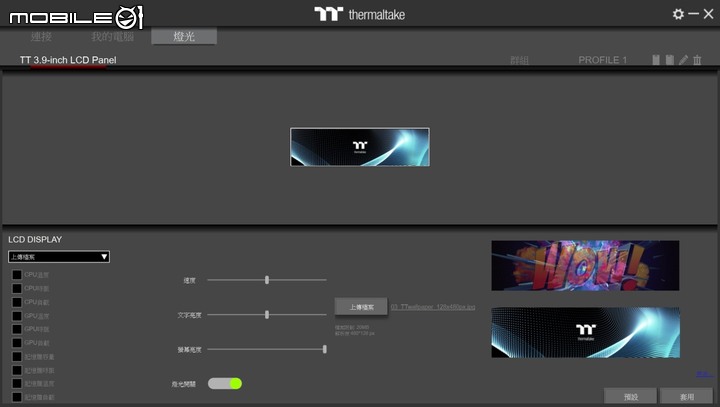This screenshot has width=720, height=407.
Task: Adjust the 速度 speed slider
Action: [x=267, y=280]
